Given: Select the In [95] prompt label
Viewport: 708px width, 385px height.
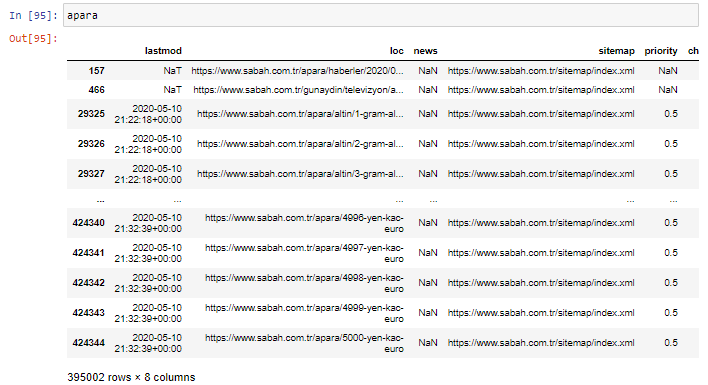Looking at the screenshot, I should [33, 15].
